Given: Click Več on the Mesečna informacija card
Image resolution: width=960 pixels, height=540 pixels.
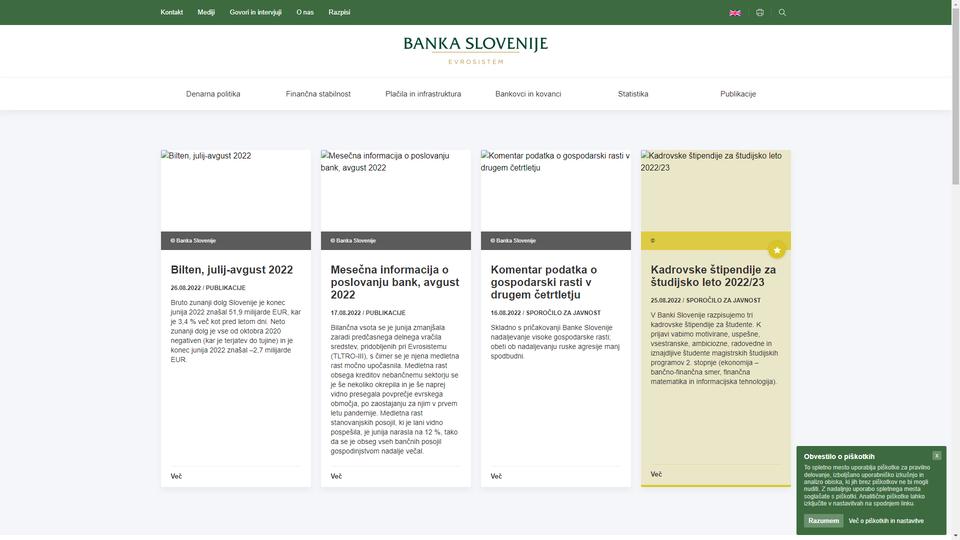Looking at the screenshot, I should tap(336, 476).
